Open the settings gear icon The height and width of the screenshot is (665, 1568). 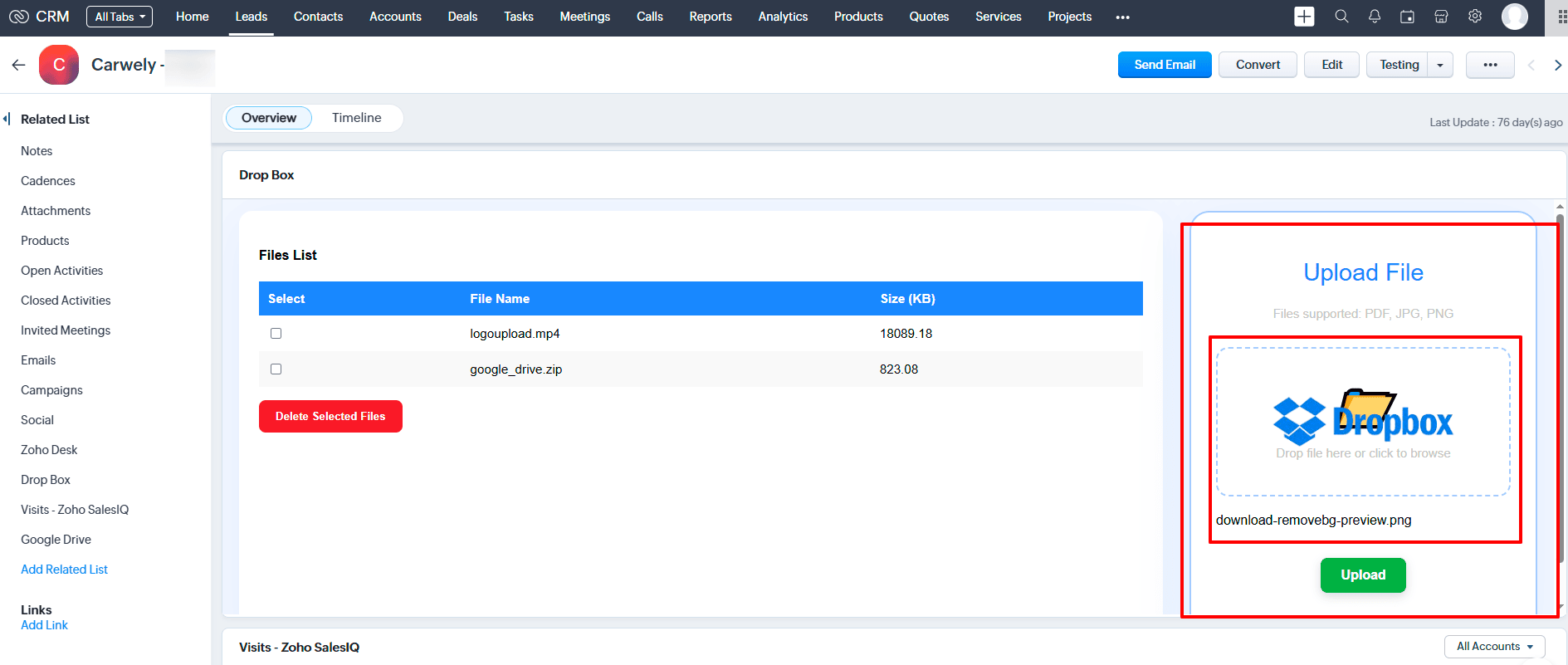click(1475, 17)
